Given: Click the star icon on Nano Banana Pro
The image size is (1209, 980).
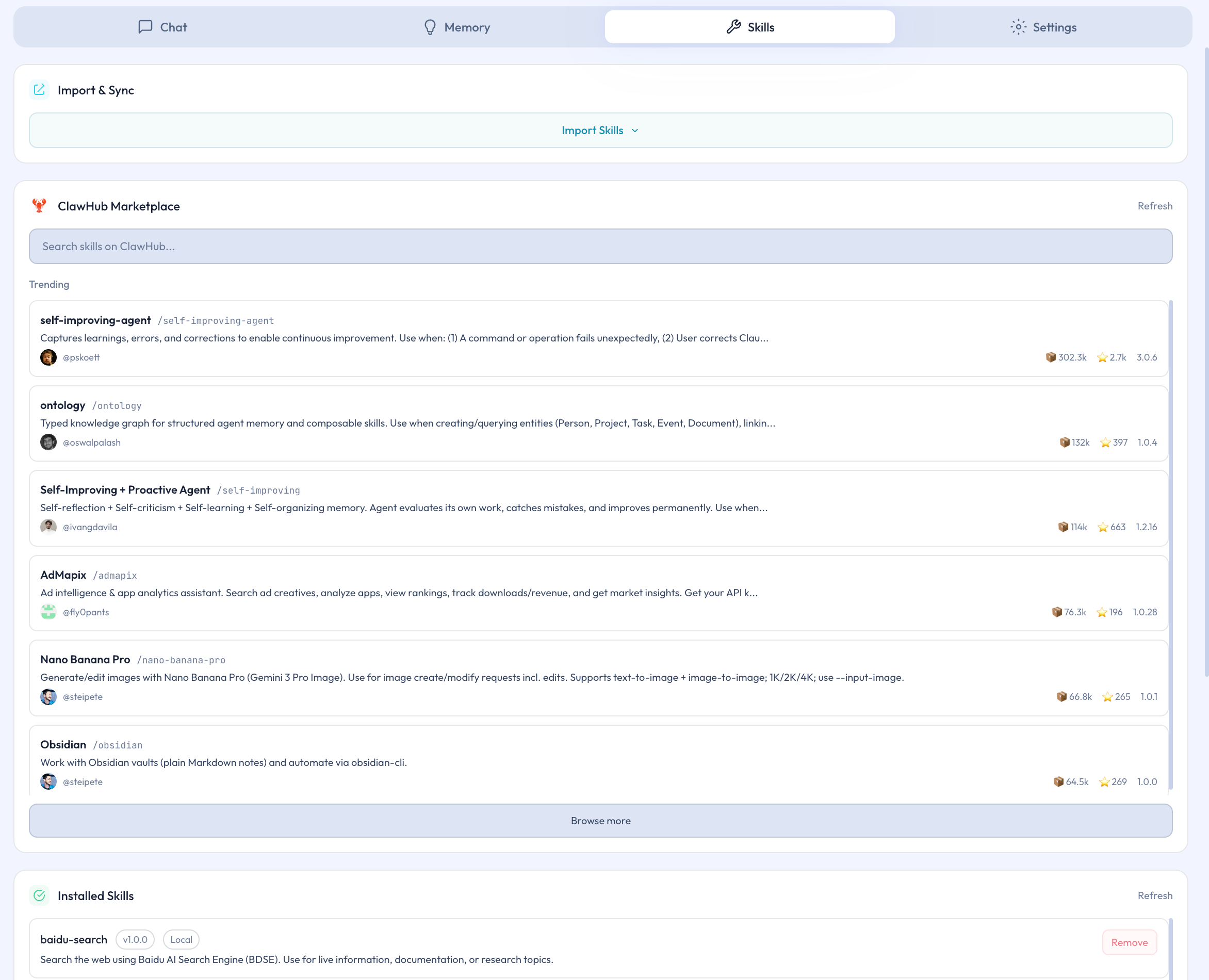Looking at the screenshot, I should click(x=1107, y=697).
